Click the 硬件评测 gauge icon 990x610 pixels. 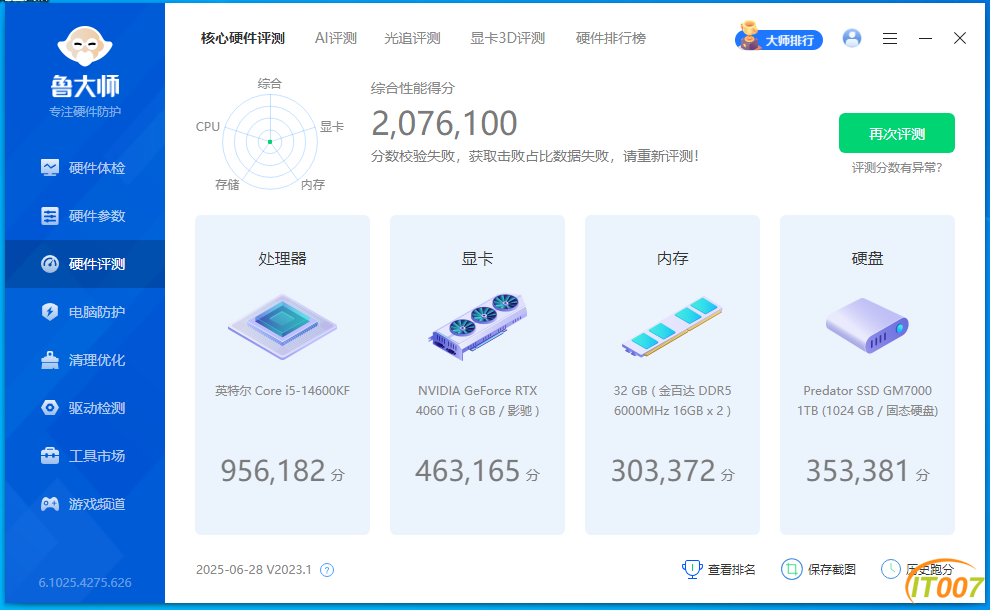[50, 264]
